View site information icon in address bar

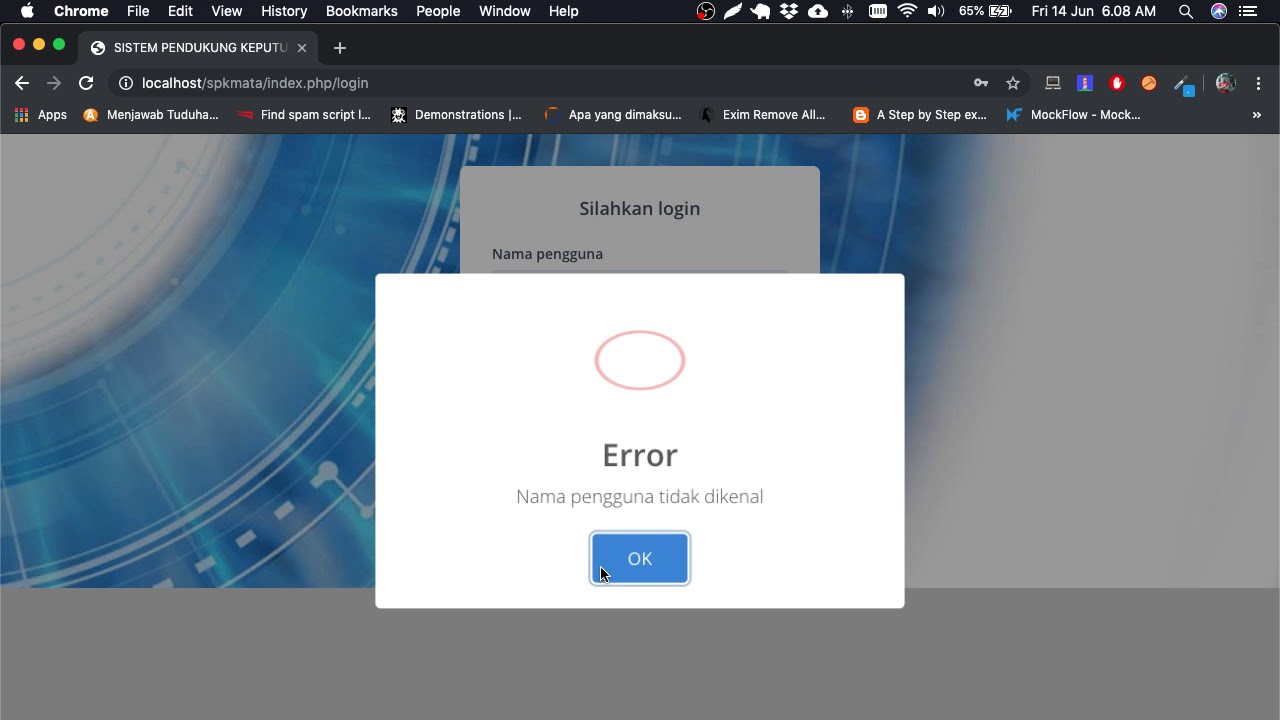pyautogui.click(x=126, y=83)
